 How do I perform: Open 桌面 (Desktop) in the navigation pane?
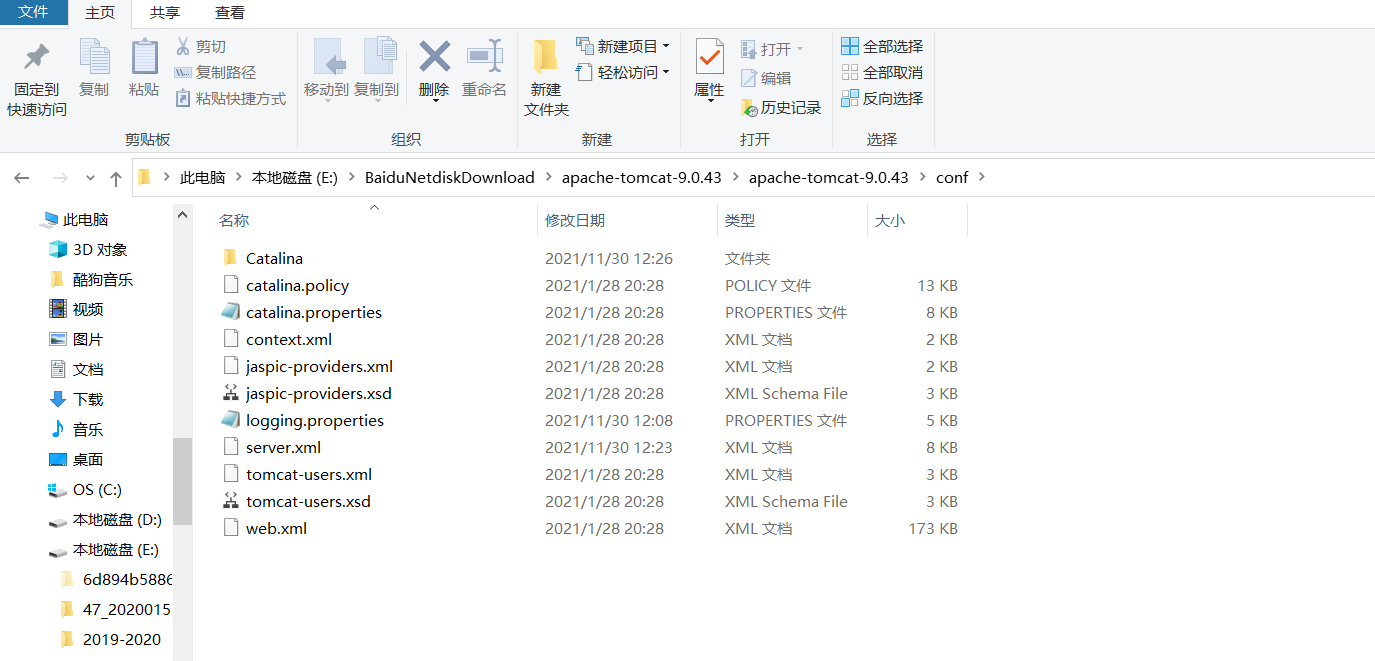click(x=88, y=459)
